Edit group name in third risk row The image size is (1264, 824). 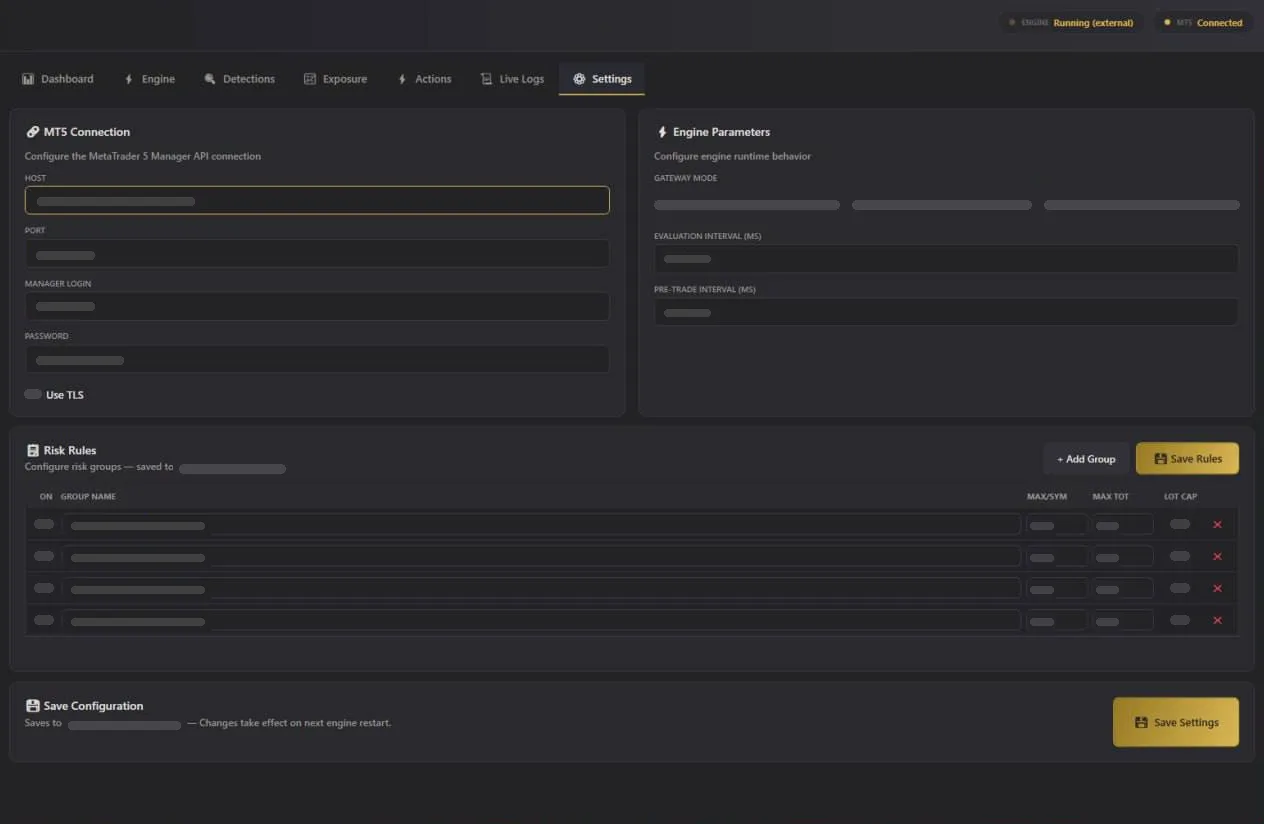click(541, 588)
